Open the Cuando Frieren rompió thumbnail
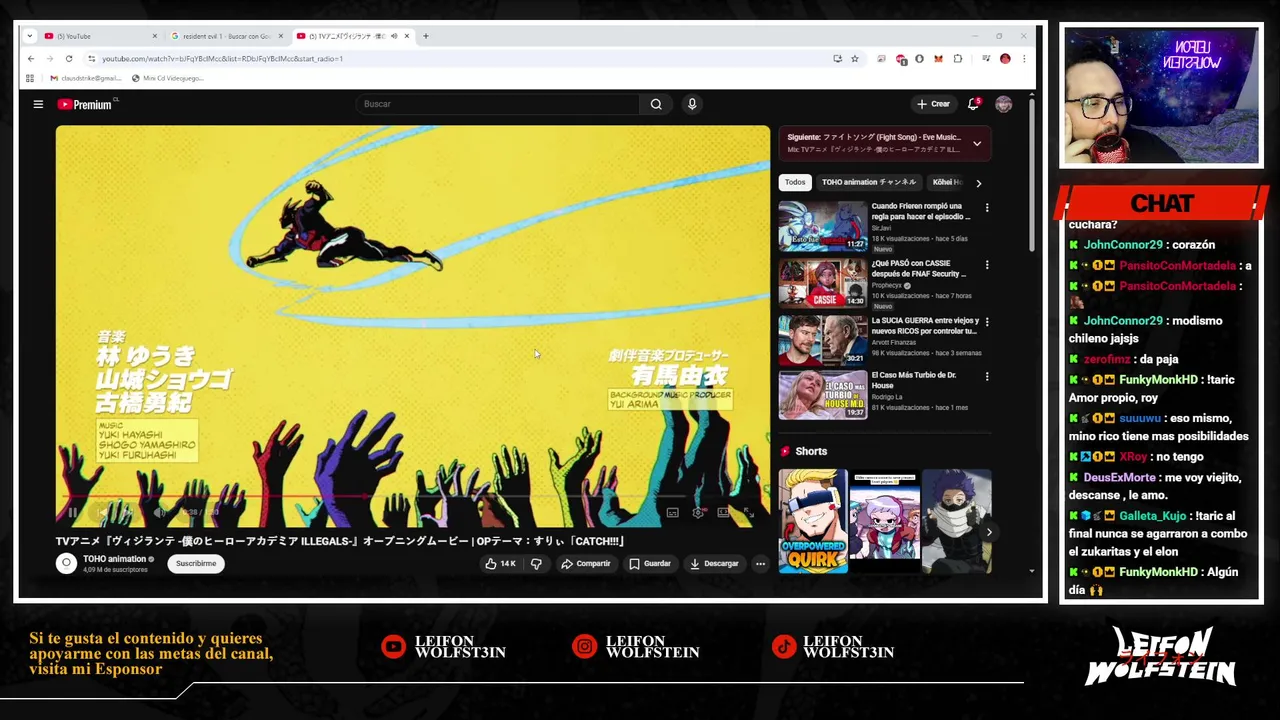 (x=823, y=226)
